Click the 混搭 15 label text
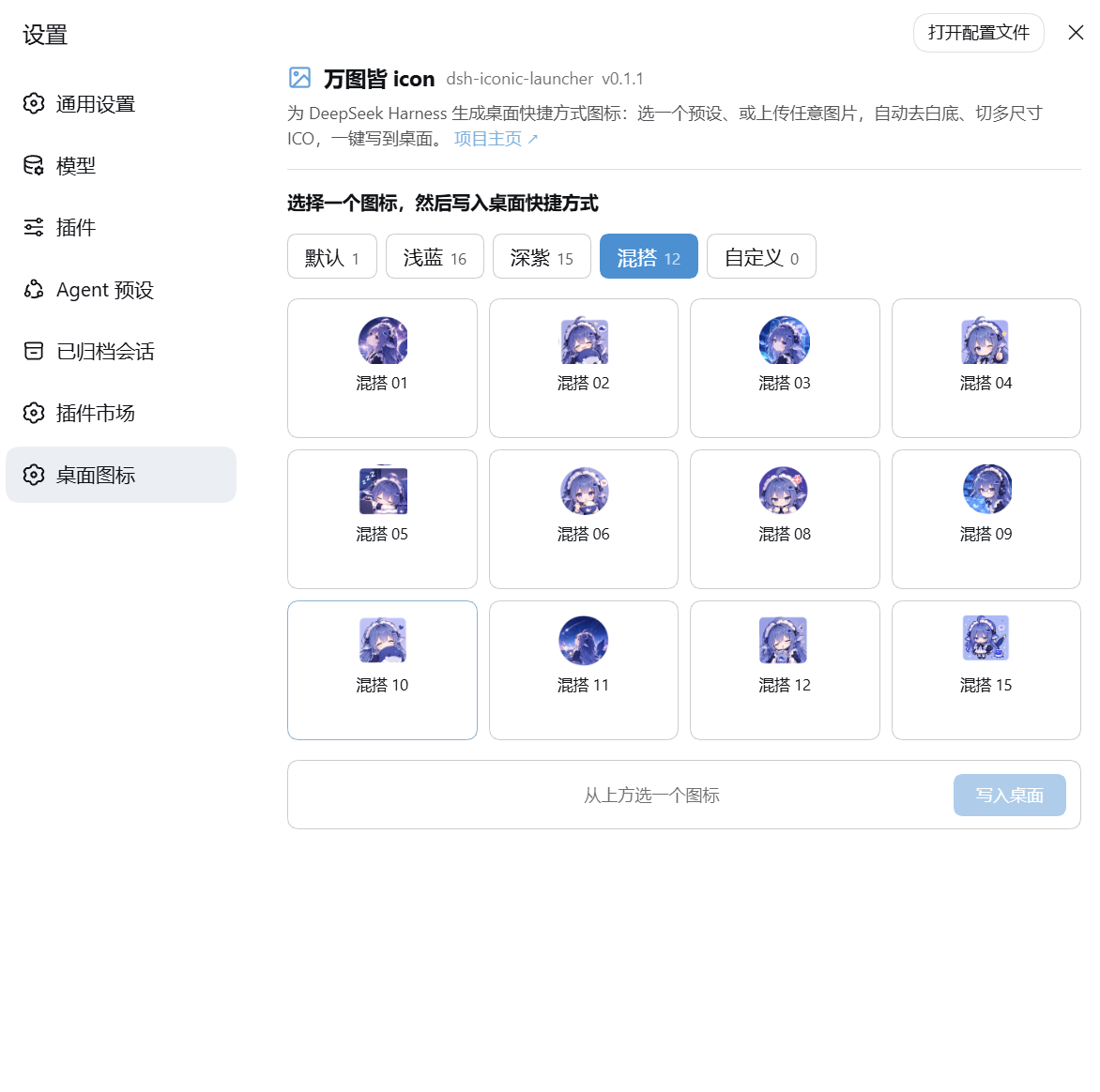The image size is (1100, 1092). coord(985,685)
